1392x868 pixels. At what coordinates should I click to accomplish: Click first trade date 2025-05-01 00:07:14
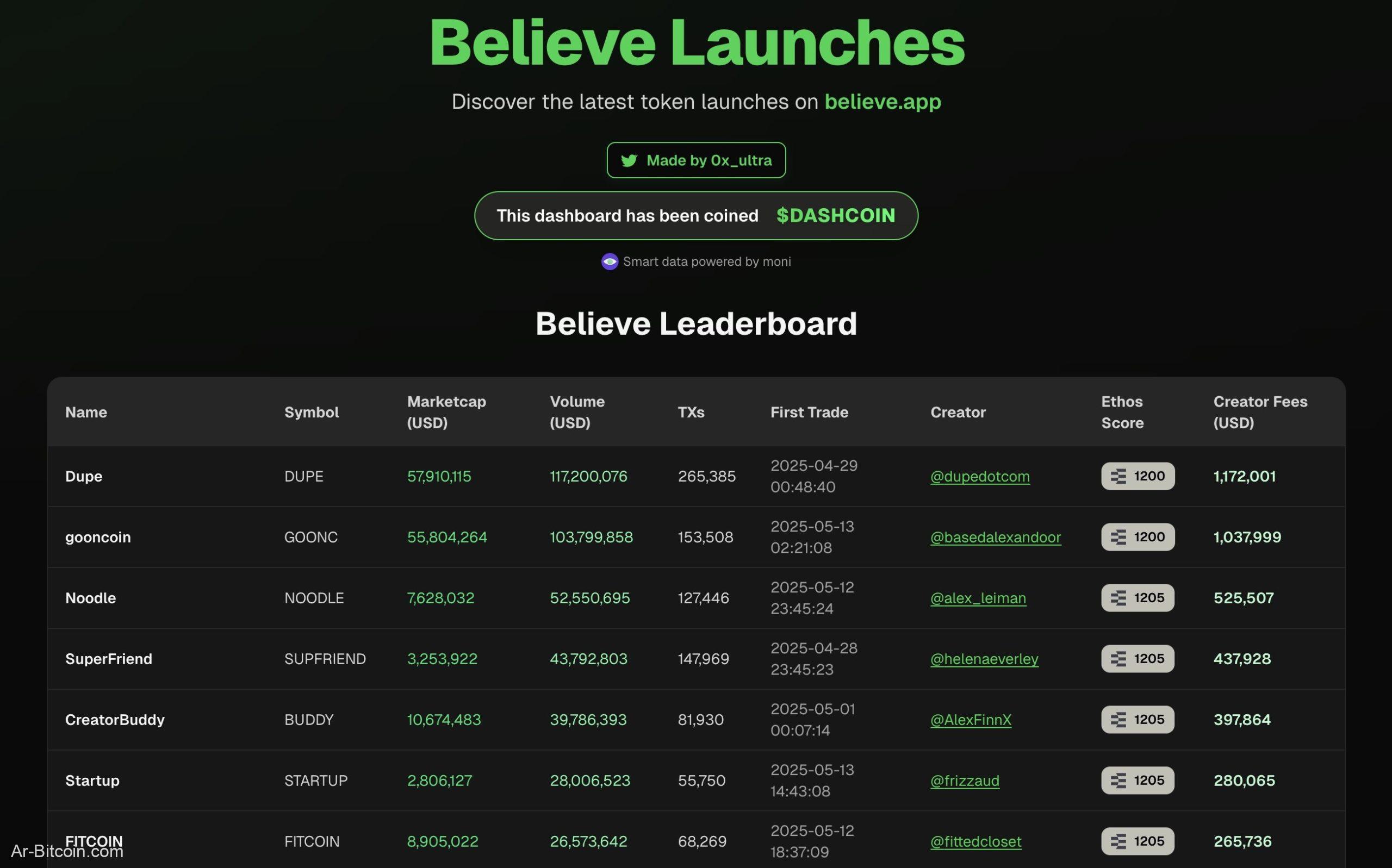coord(812,720)
